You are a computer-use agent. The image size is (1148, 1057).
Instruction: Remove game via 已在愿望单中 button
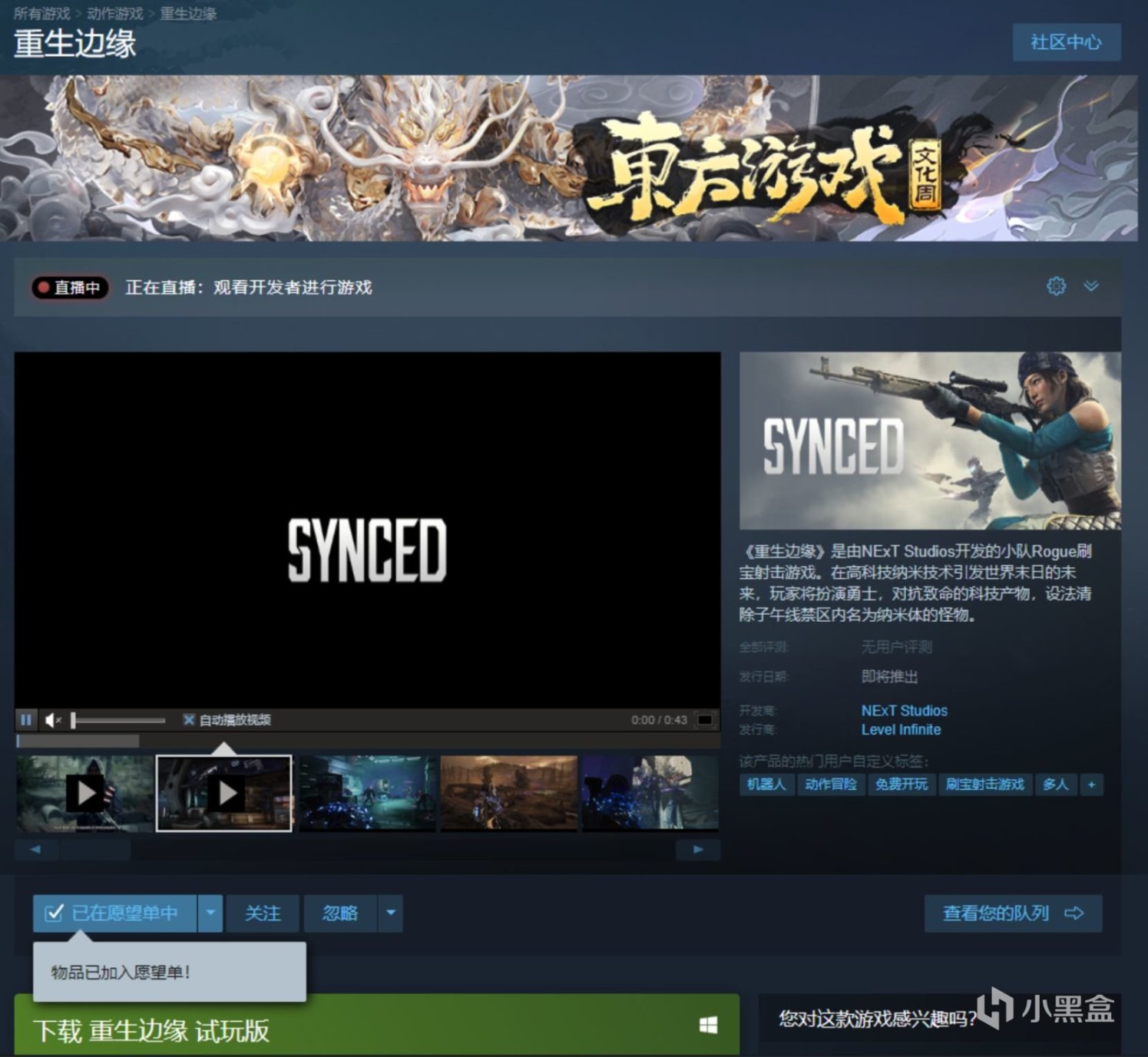pyautogui.click(x=114, y=913)
